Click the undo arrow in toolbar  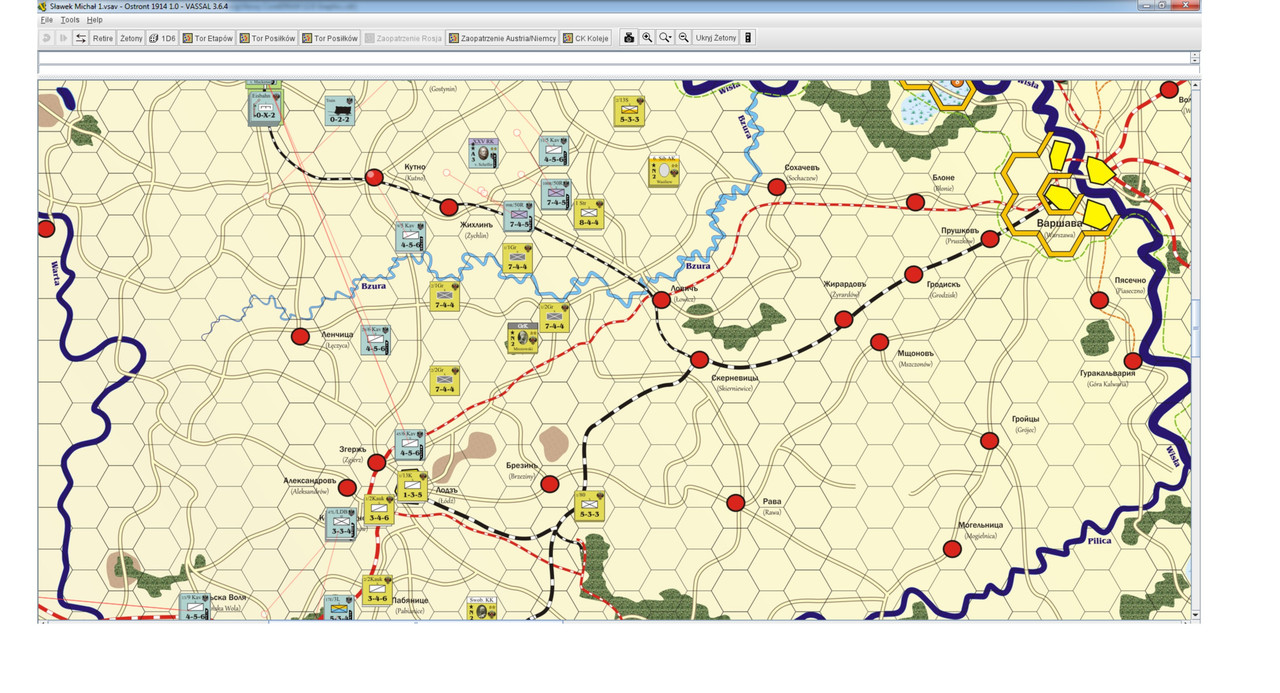coord(47,38)
